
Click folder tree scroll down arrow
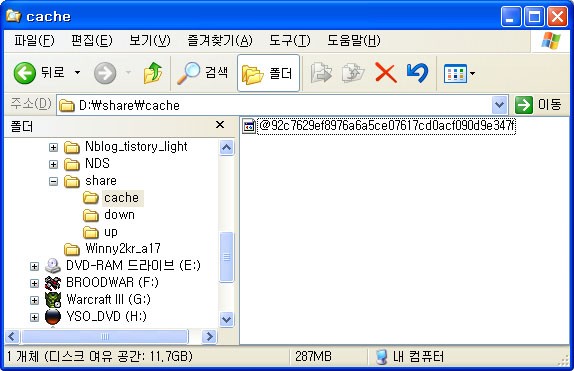(x=227, y=319)
